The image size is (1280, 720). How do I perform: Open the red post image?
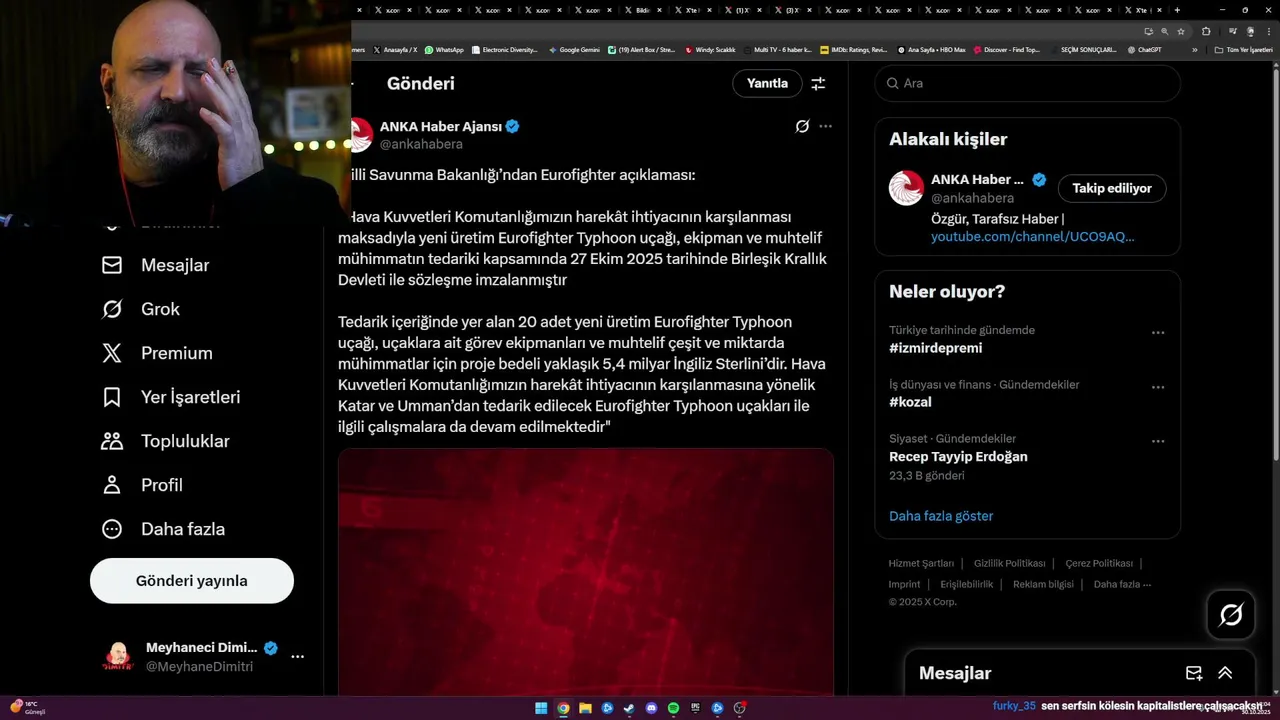pyautogui.click(x=586, y=571)
